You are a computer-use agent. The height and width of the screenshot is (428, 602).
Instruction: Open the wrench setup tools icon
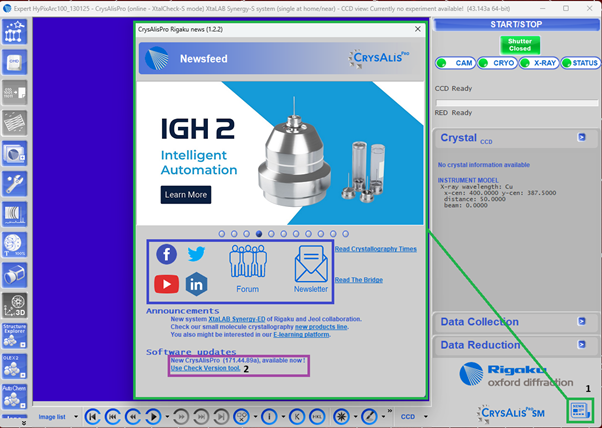click(x=15, y=184)
